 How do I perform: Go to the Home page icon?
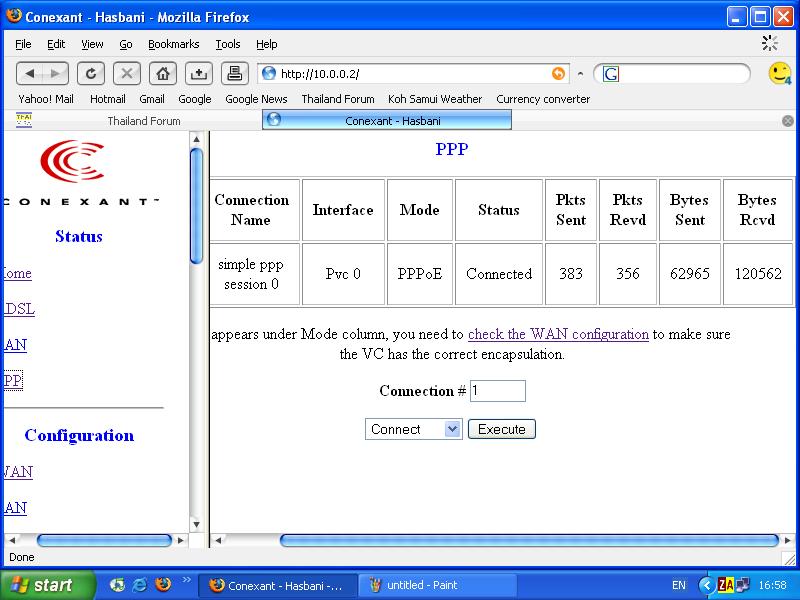tap(163, 73)
